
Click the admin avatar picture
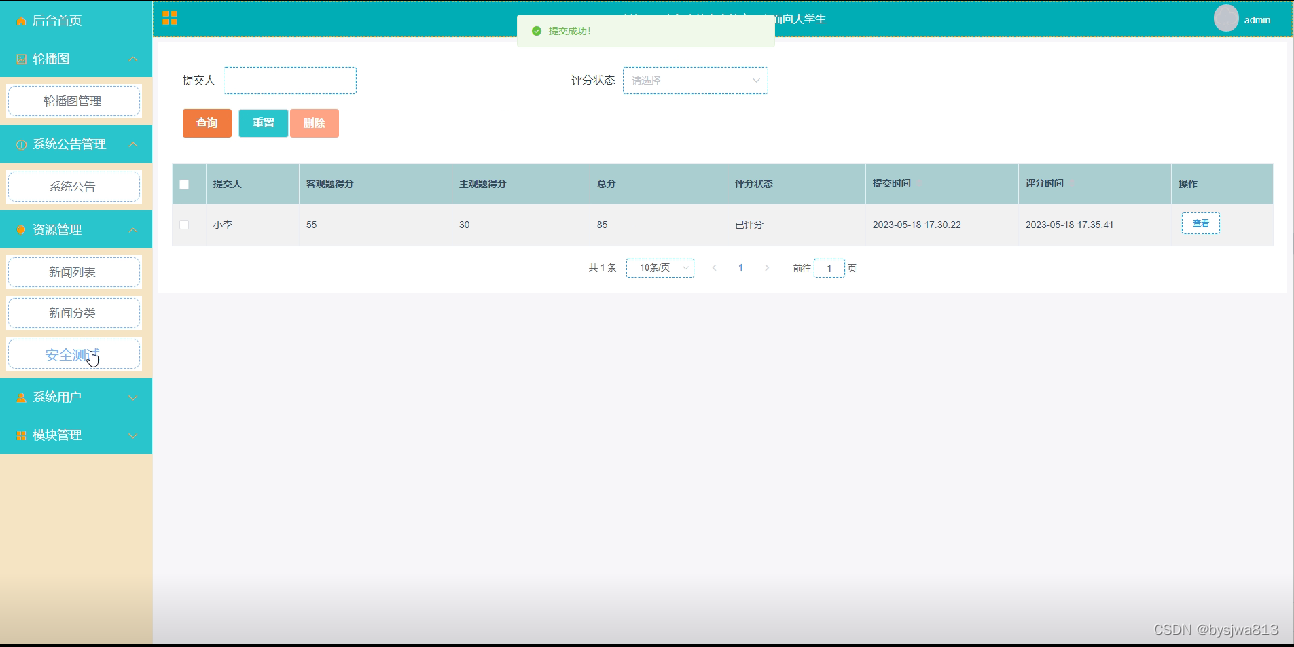coord(1226,18)
